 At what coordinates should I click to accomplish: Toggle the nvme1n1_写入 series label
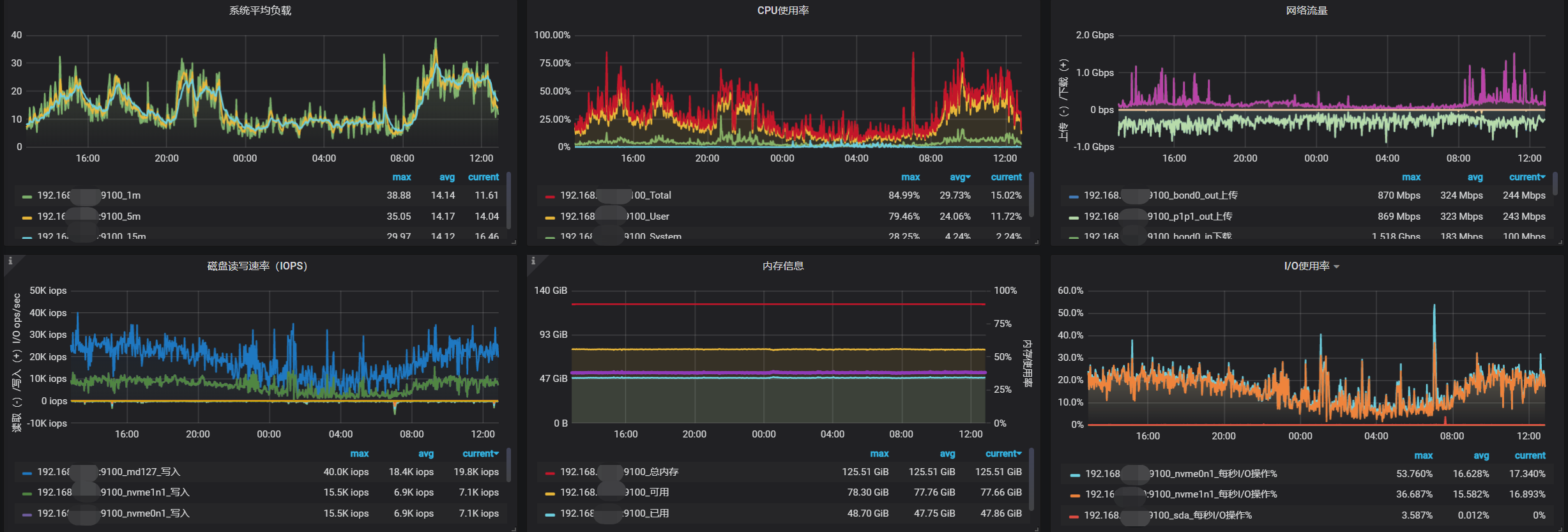[x=114, y=492]
